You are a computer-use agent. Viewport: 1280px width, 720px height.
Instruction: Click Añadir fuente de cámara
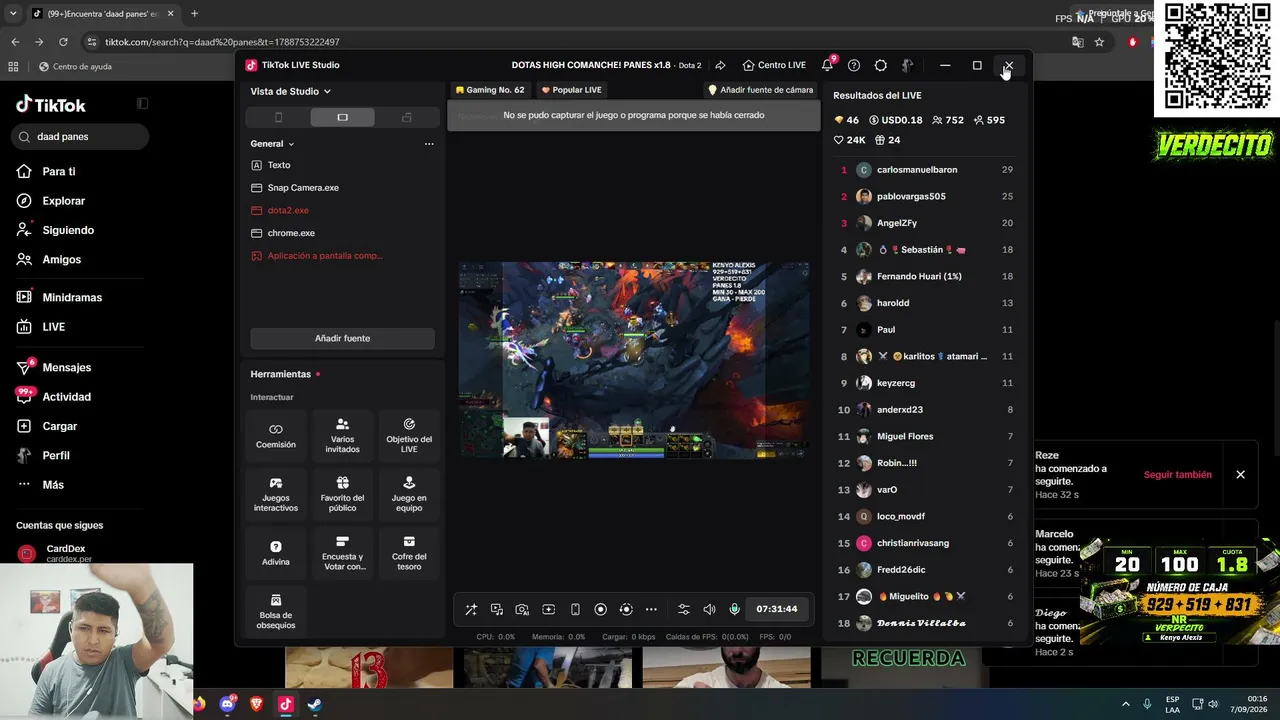pyautogui.click(x=760, y=90)
